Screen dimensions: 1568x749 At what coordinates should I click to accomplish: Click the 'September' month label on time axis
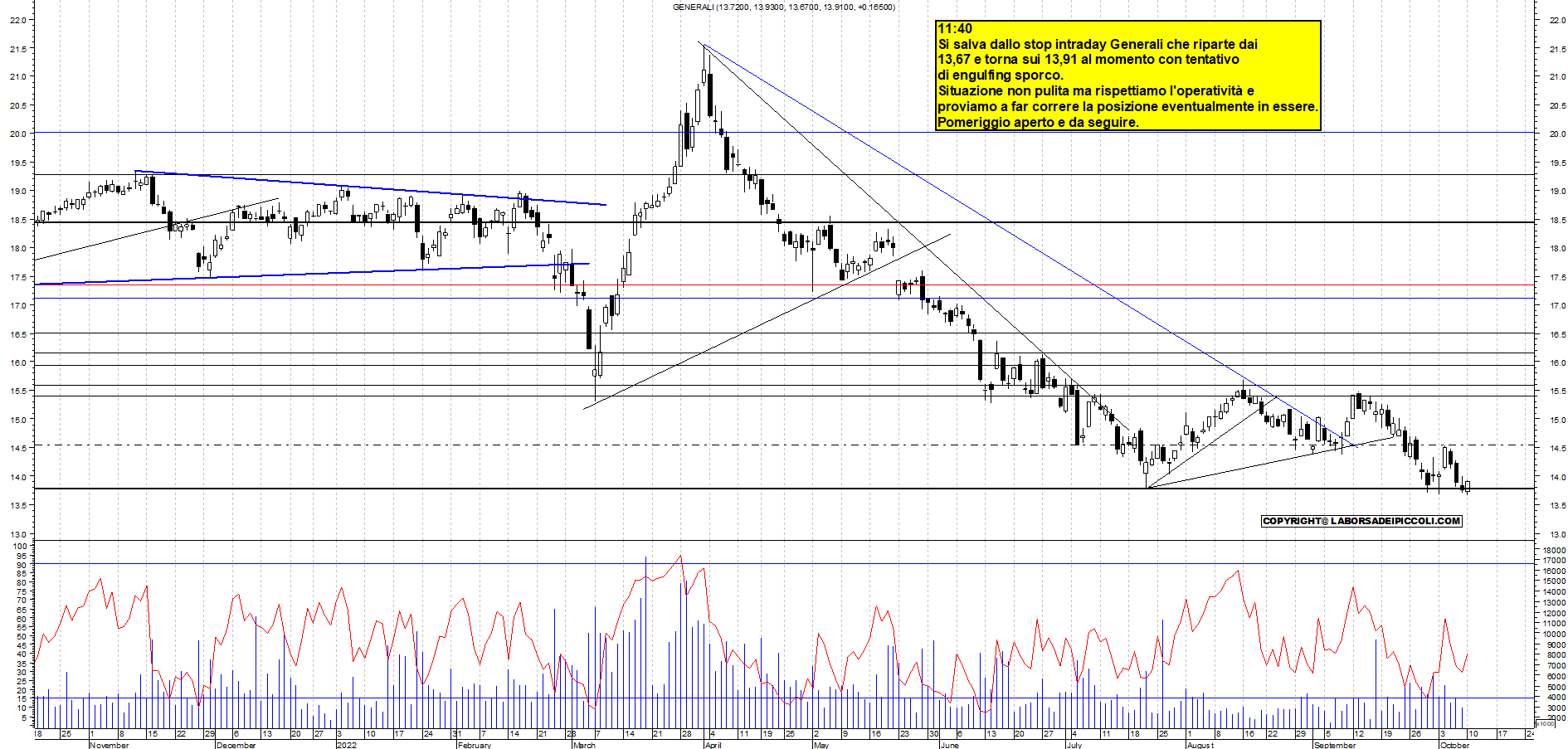[1335, 745]
